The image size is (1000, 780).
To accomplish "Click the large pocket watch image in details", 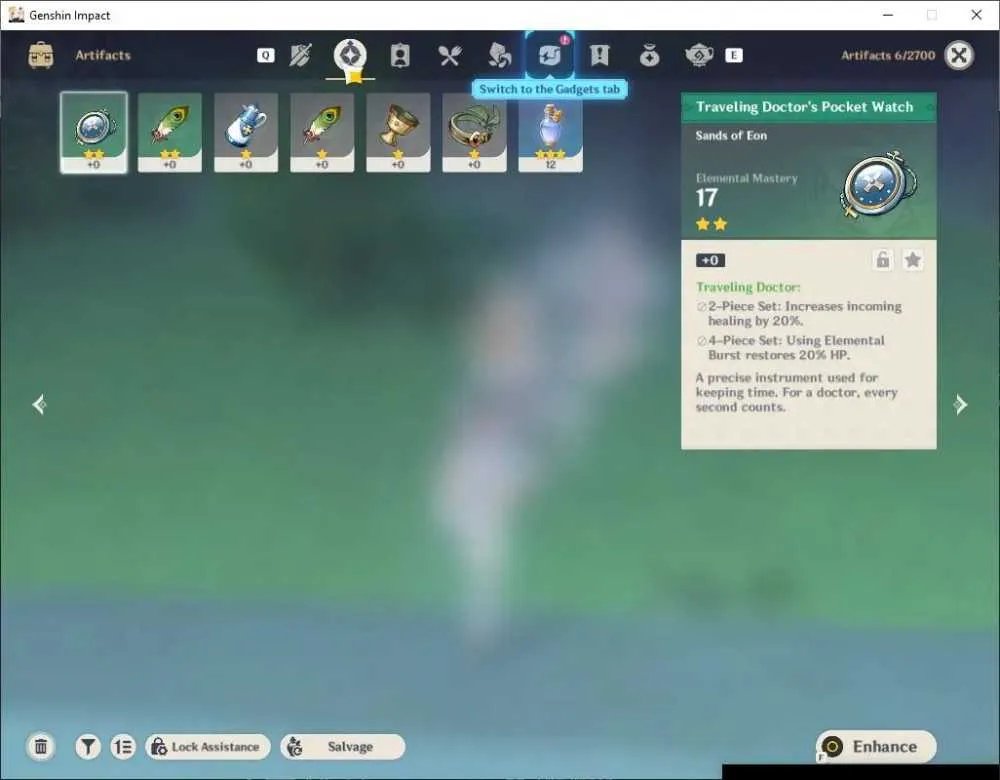I will pyautogui.click(x=880, y=185).
